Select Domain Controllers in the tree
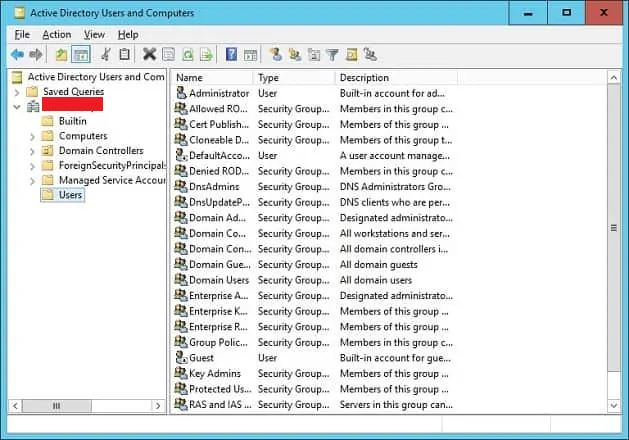Screen dimensions: 629x440 click(101, 150)
